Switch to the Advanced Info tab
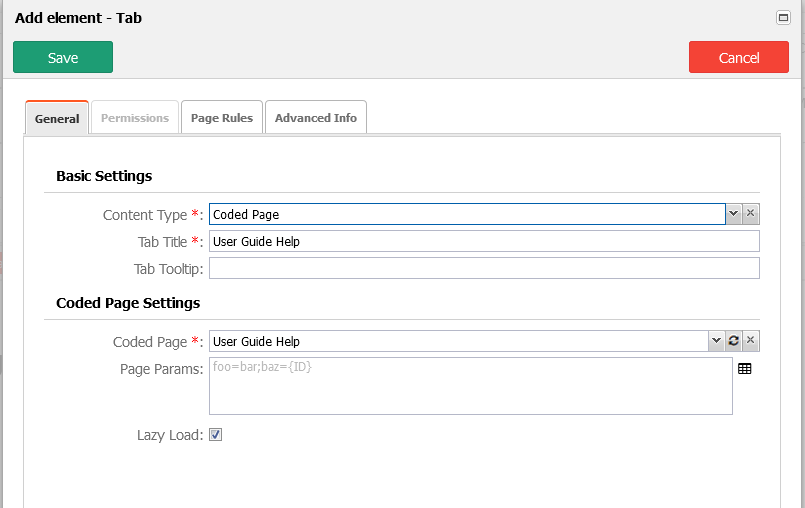Image resolution: width=805 pixels, height=508 pixels. point(316,118)
